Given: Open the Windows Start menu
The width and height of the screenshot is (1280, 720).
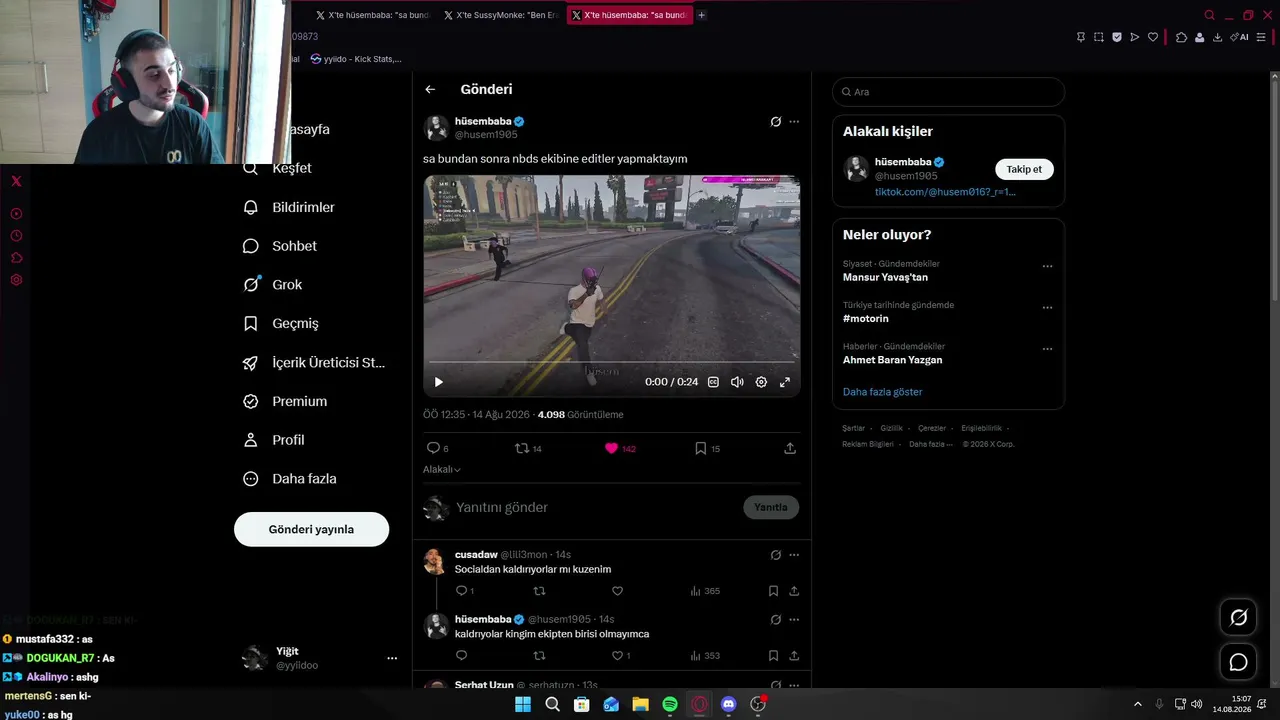Looking at the screenshot, I should (523, 704).
